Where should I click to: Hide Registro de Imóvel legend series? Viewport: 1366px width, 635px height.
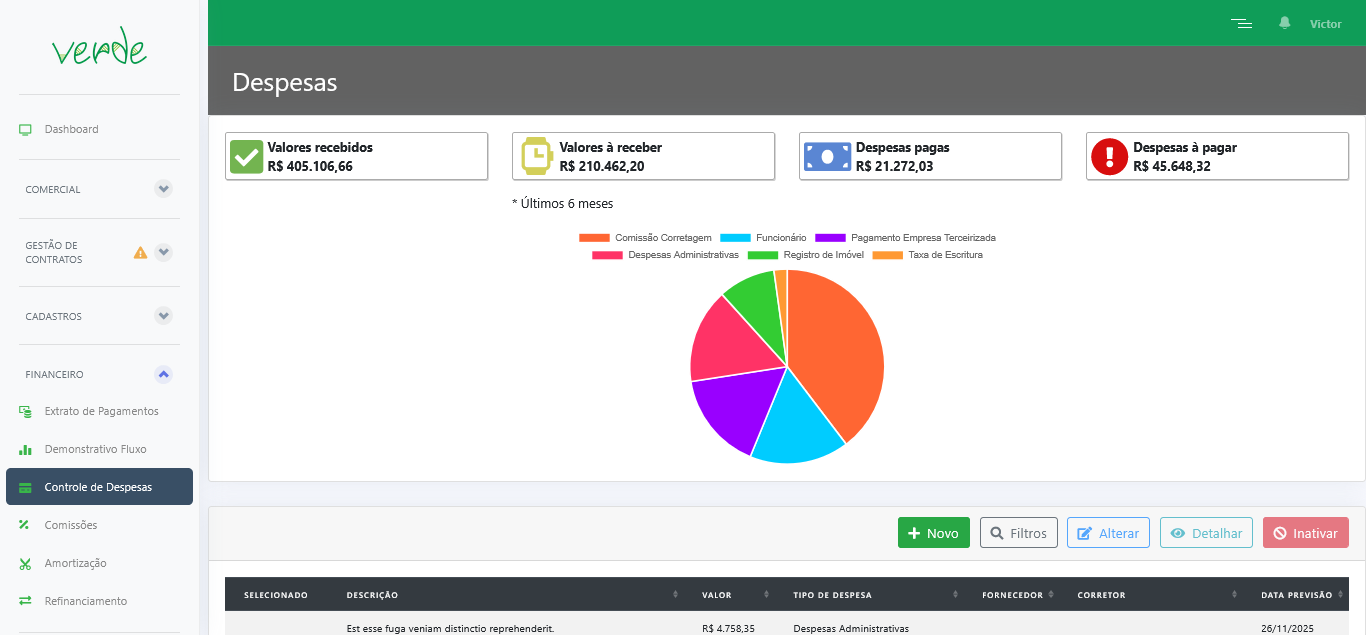pyautogui.click(x=804, y=255)
